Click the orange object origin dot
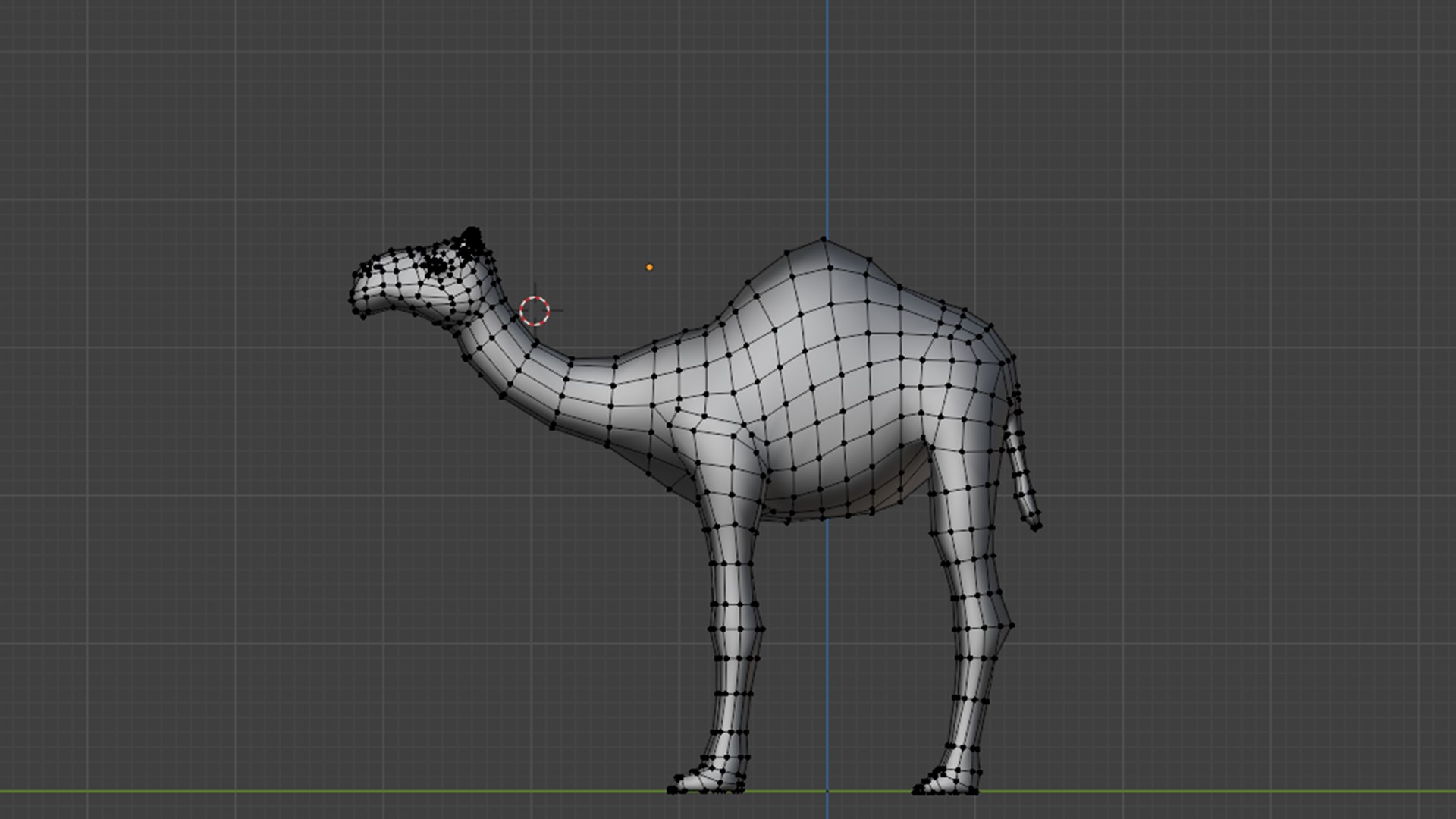The width and height of the screenshot is (1456, 819). [x=649, y=267]
